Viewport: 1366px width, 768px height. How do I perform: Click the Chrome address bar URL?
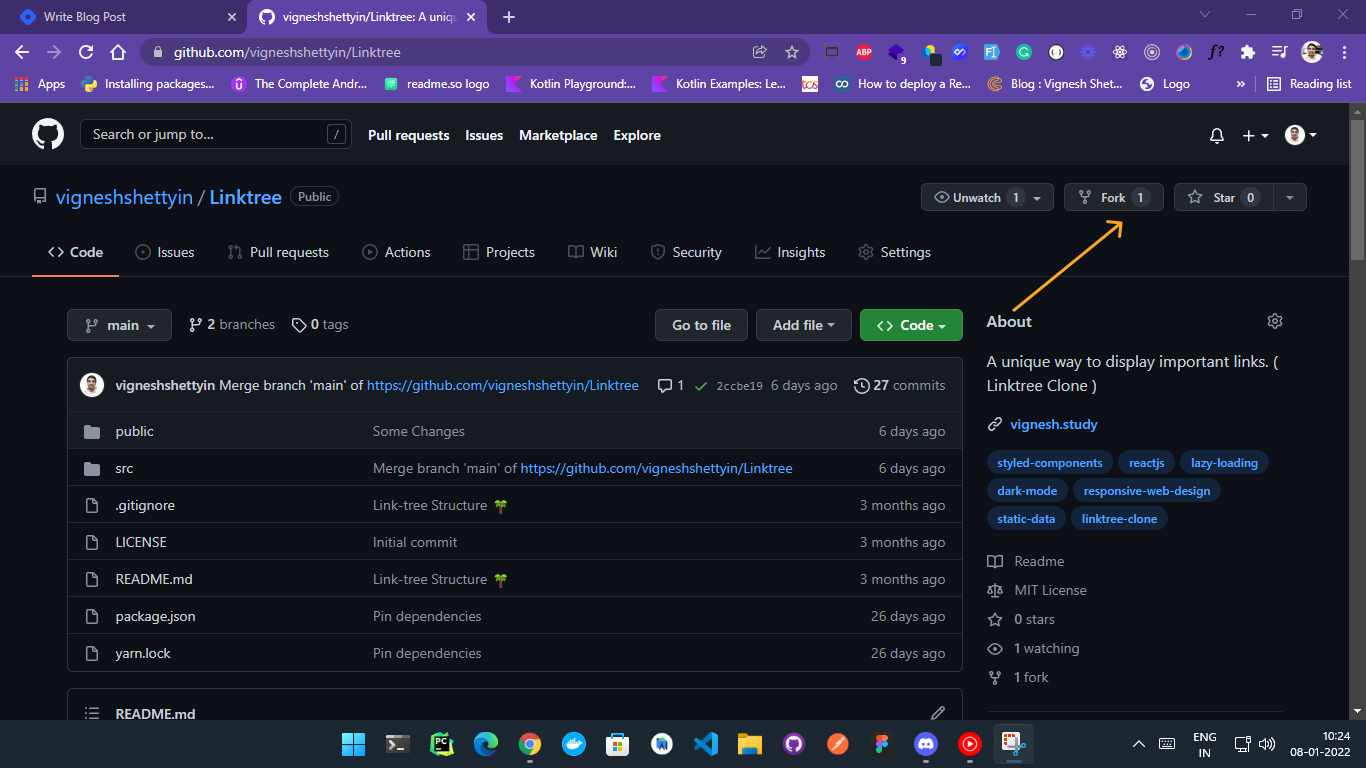287,52
